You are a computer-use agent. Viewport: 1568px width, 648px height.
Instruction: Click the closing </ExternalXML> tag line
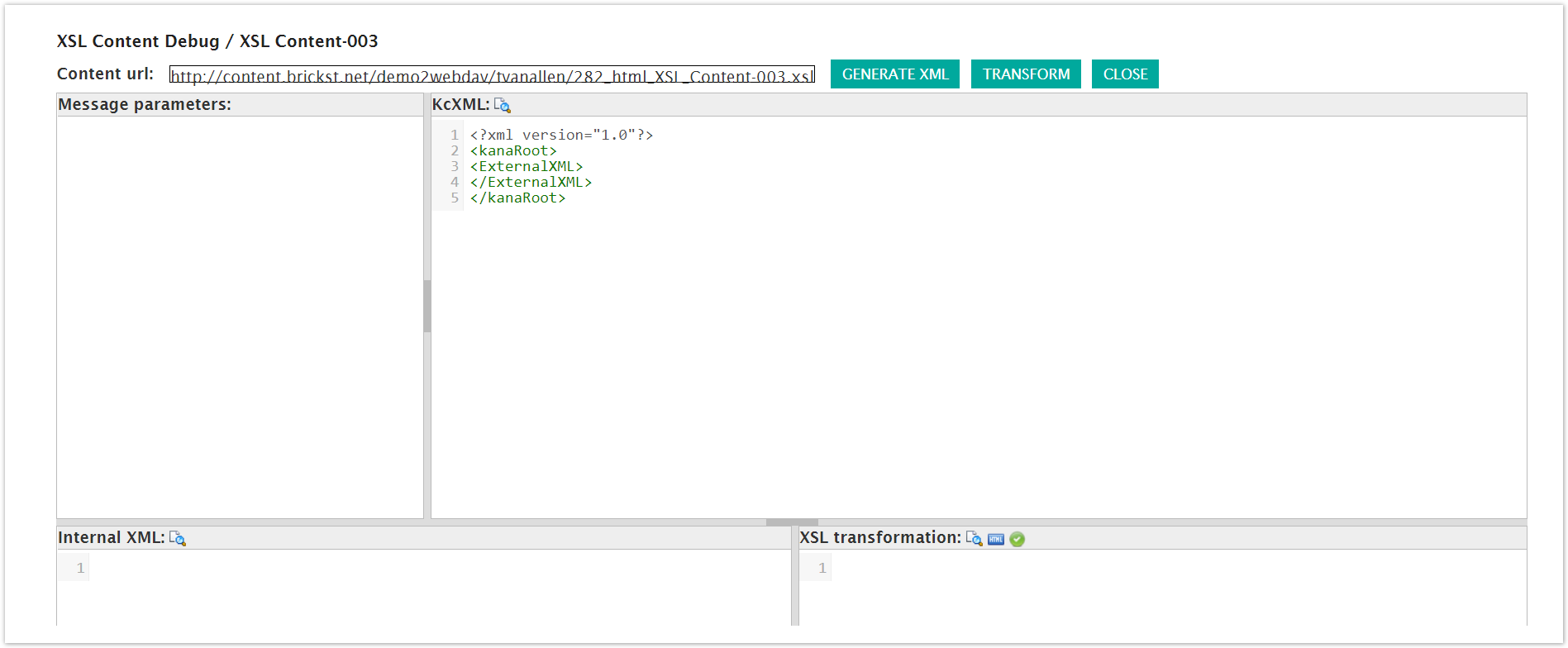[531, 182]
